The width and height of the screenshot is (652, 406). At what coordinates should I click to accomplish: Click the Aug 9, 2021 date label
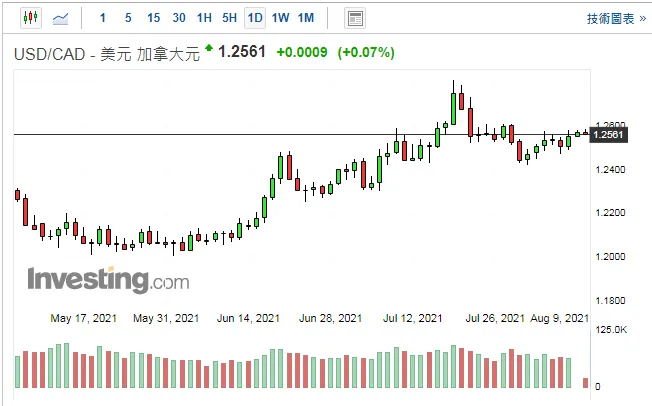pos(560,318)
